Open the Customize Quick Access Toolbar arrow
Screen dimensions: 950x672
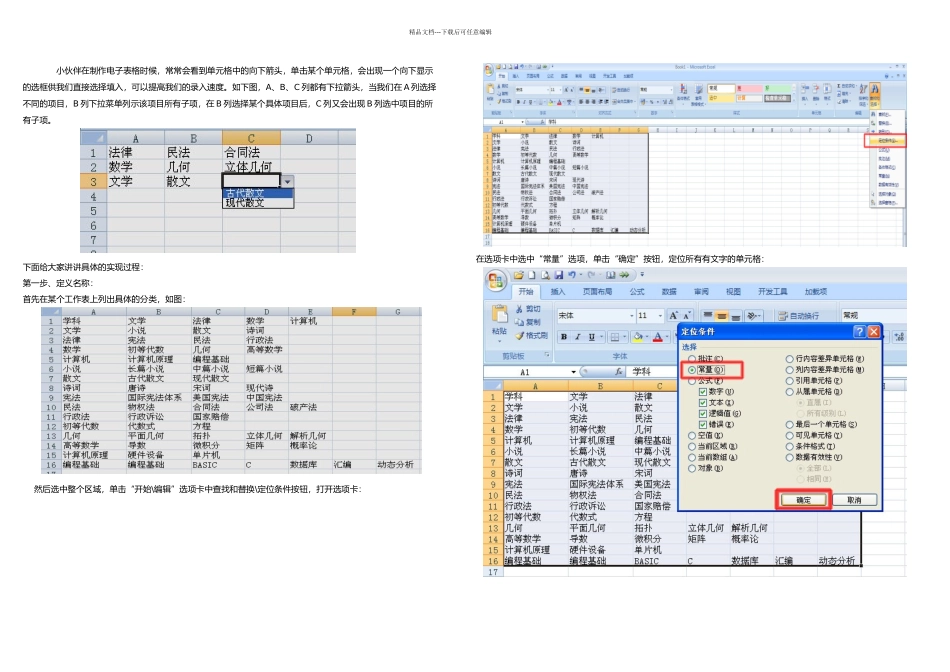(x=642, y=274)
